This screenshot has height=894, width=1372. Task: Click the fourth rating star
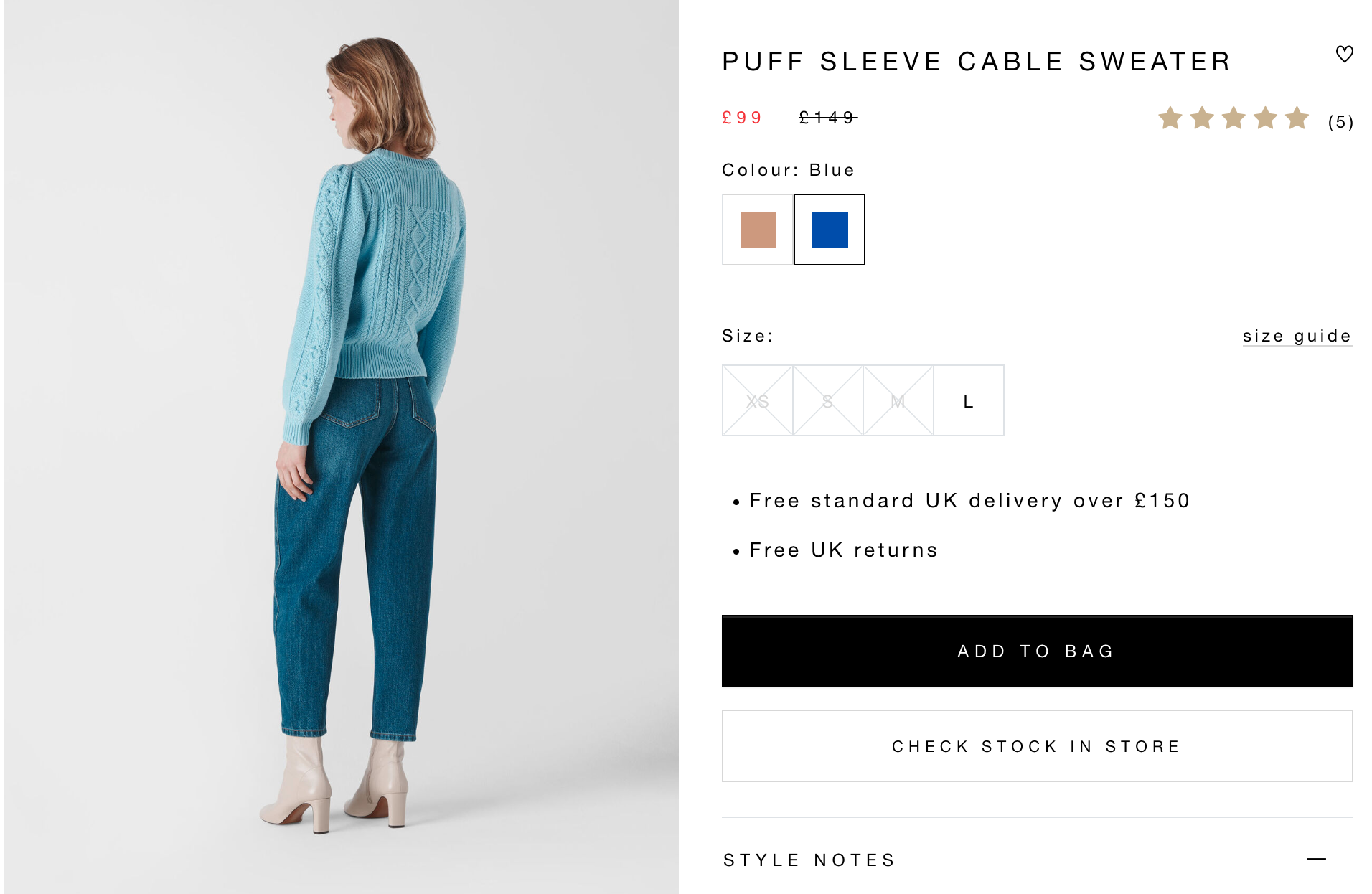point(1265,118)
